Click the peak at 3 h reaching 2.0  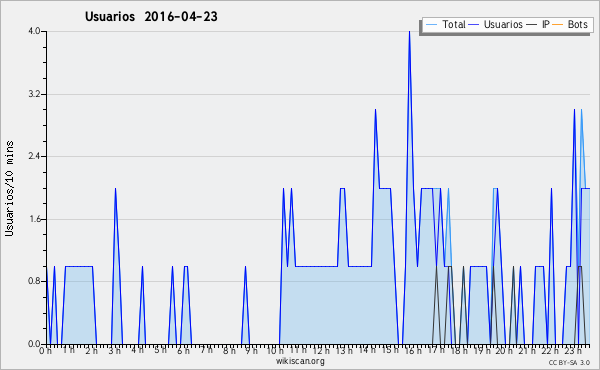(115, 189)
